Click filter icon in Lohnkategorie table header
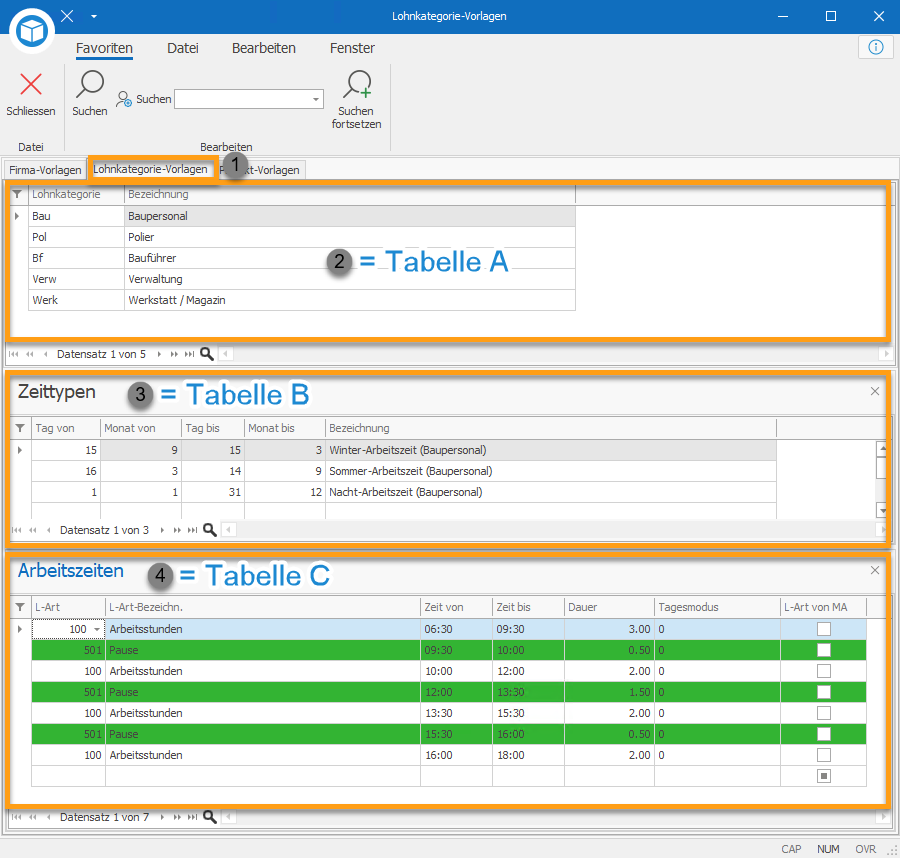The height and width of the screenshot is (858, 900). point(17,194)
